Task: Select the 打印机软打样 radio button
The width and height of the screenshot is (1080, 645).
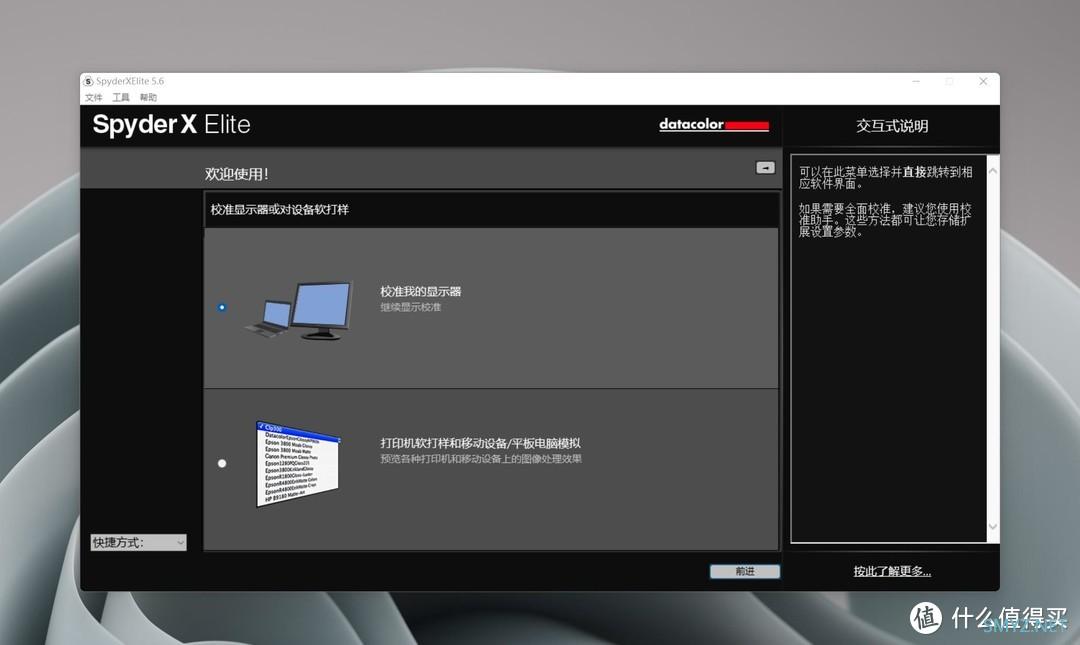Action: [x=222, y=463]
